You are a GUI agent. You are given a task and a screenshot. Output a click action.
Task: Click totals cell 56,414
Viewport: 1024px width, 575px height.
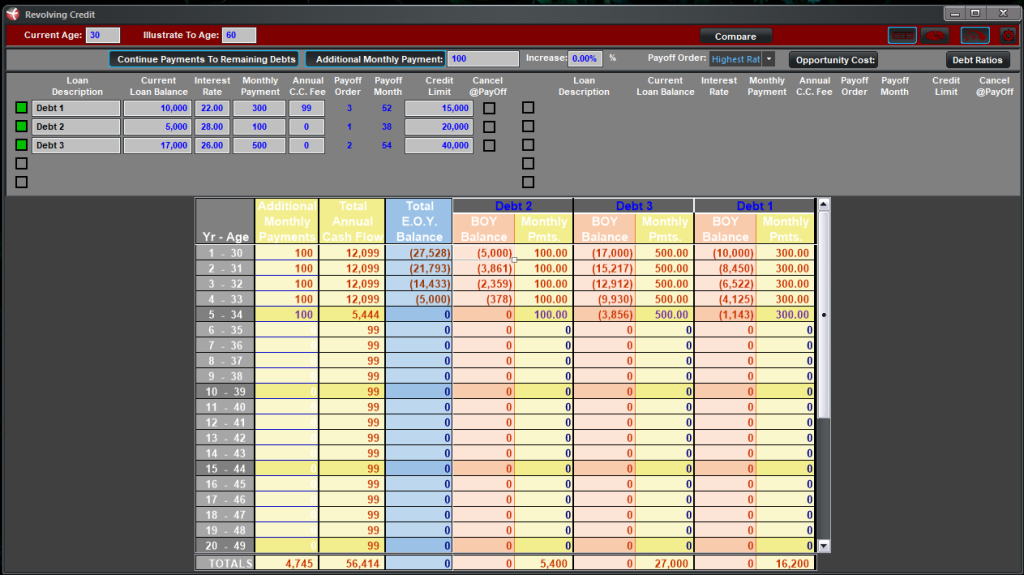(352, 563)
